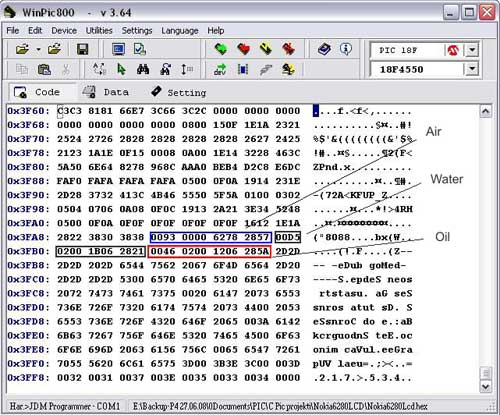Click the document with checkmark icon
Screen dimensions: 500x415
pos(140,49)
